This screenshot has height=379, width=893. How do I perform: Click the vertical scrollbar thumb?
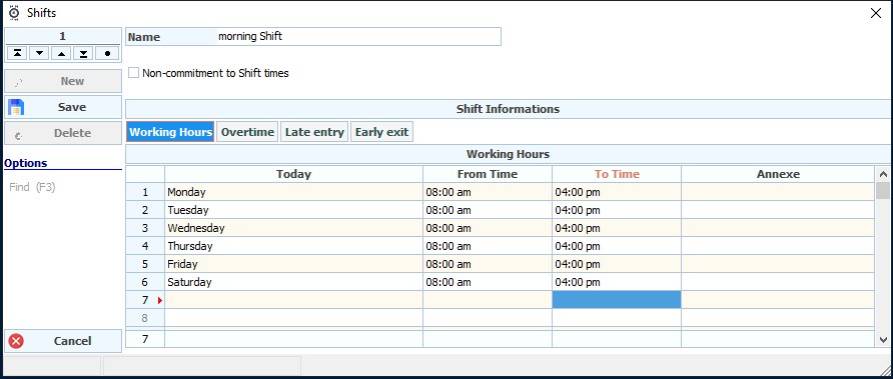(x=883, y=190)
